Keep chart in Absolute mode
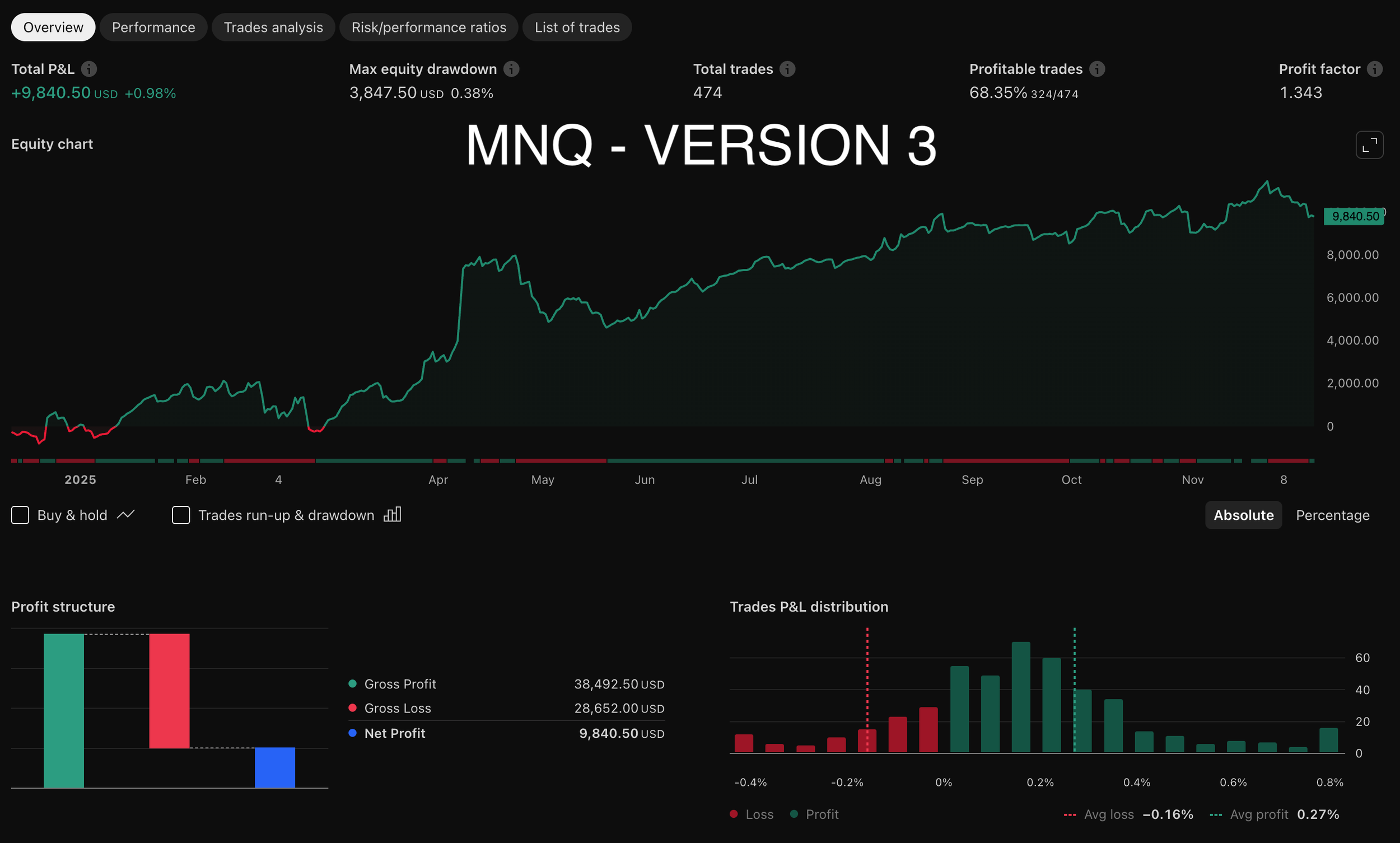Viewport: 1400px width, 843px height. [1243, 515]
